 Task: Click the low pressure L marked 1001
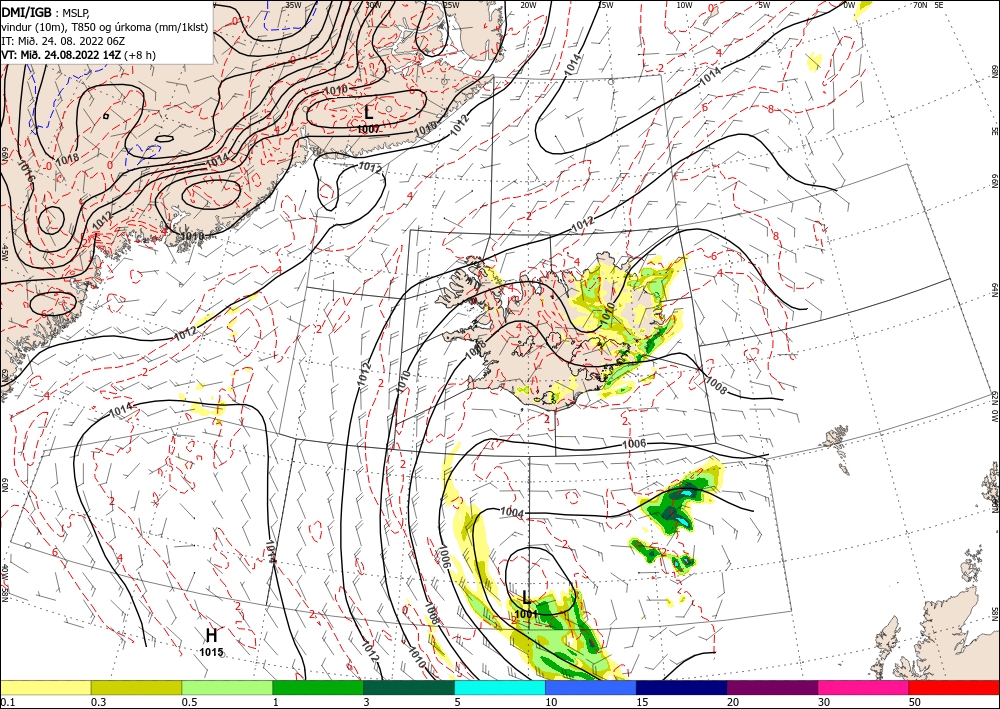click(526, 597)
